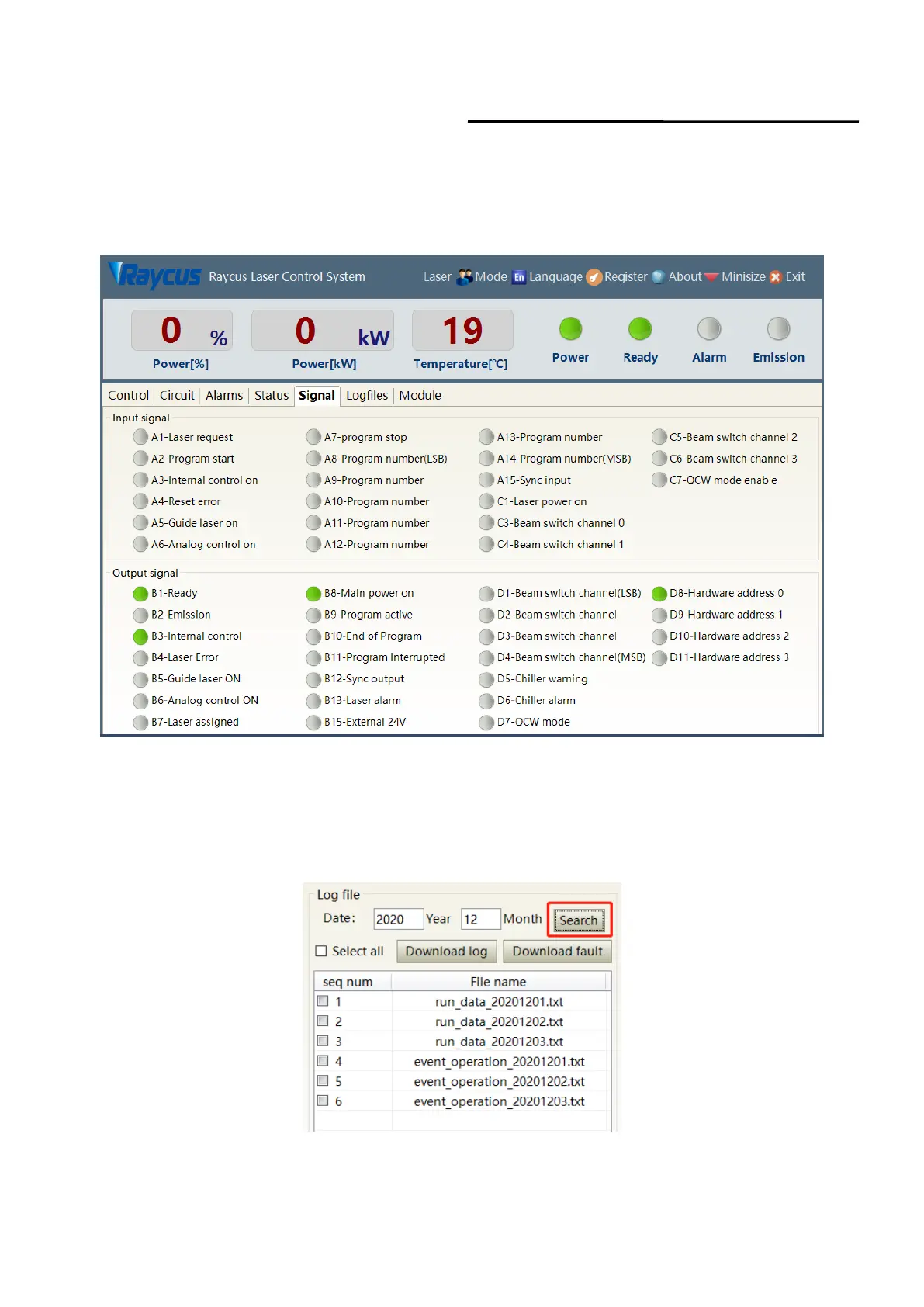924x1307 pixels.
Task: Click the A7-program stop indicator
Action: 313,437
